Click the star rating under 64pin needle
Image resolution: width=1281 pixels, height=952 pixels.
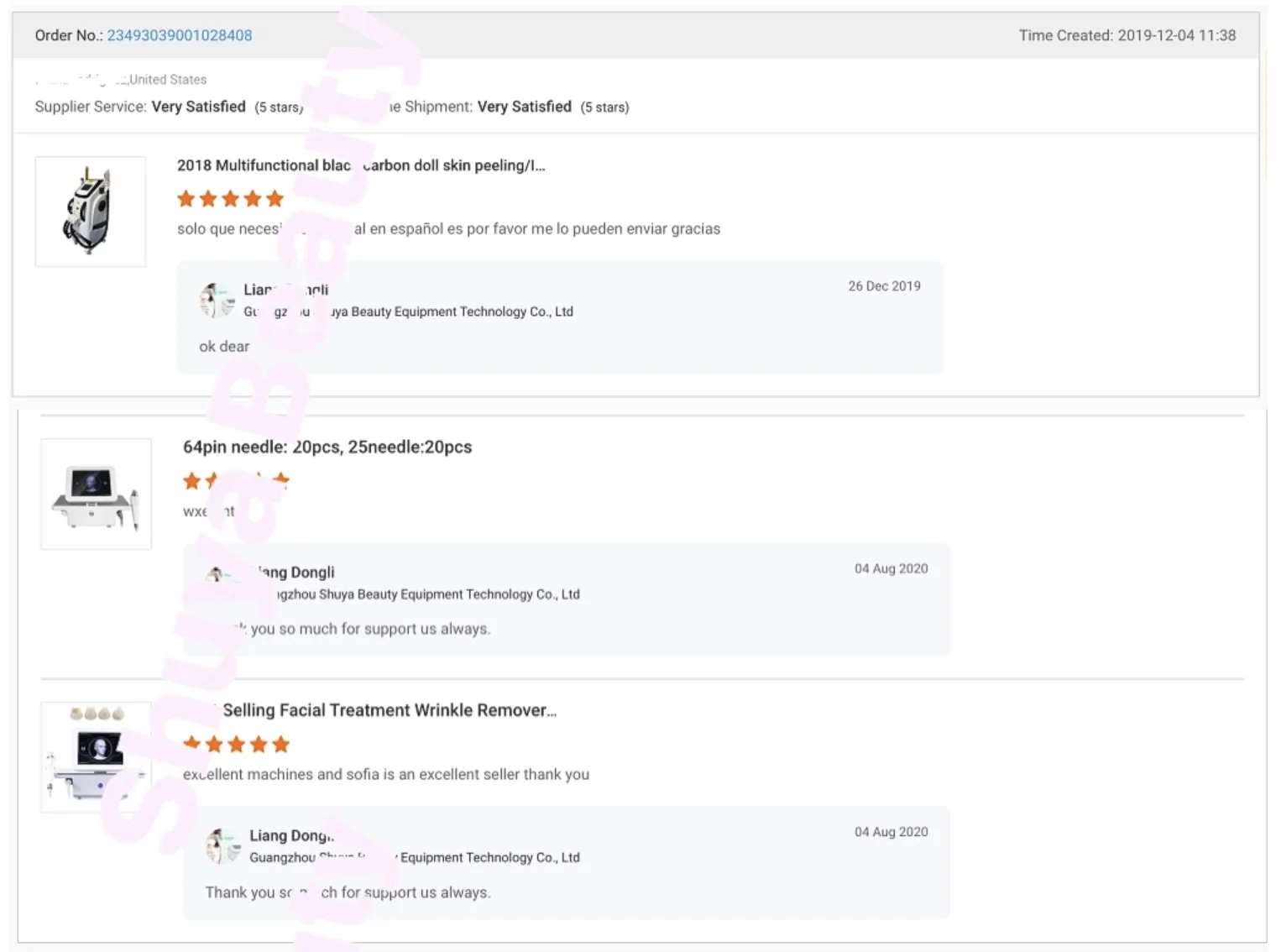click(236, 481)
